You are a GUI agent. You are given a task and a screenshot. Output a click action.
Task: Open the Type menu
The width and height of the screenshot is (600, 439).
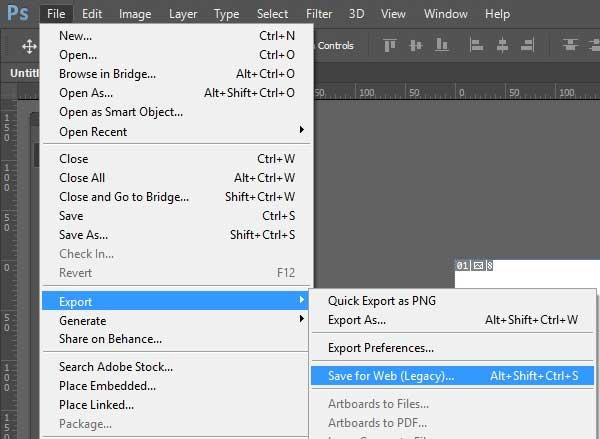tap(227, 14)
